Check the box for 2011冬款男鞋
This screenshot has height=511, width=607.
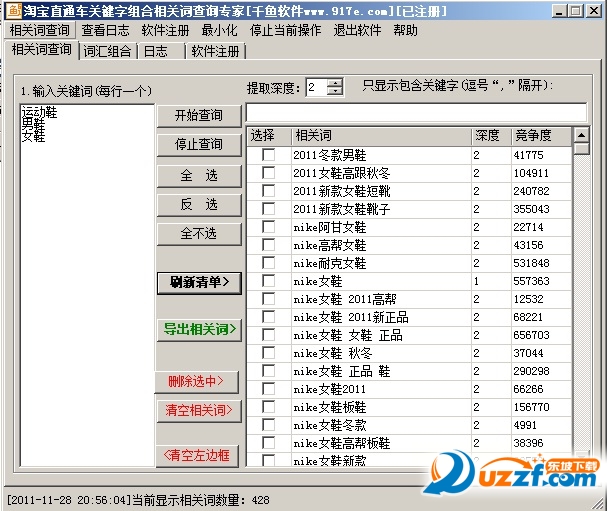click(x=268, y=155)
